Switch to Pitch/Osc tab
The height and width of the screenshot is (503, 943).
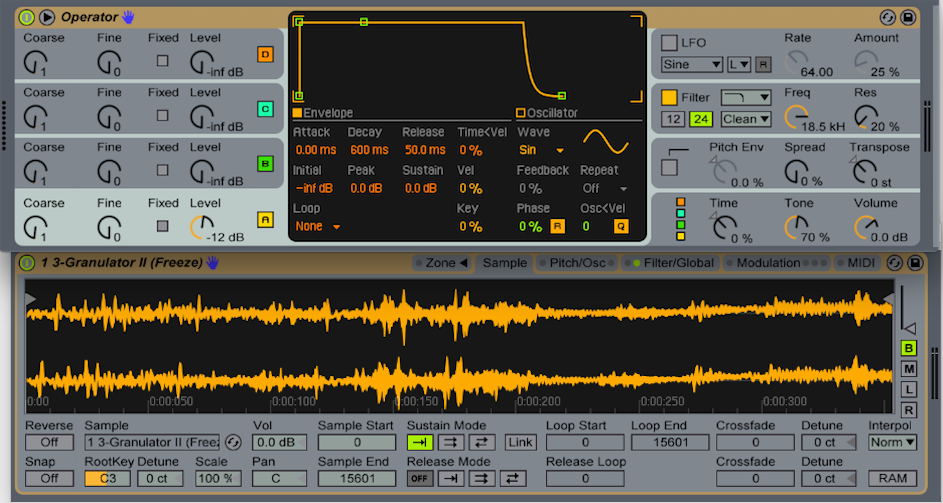[x=576, y=263]
